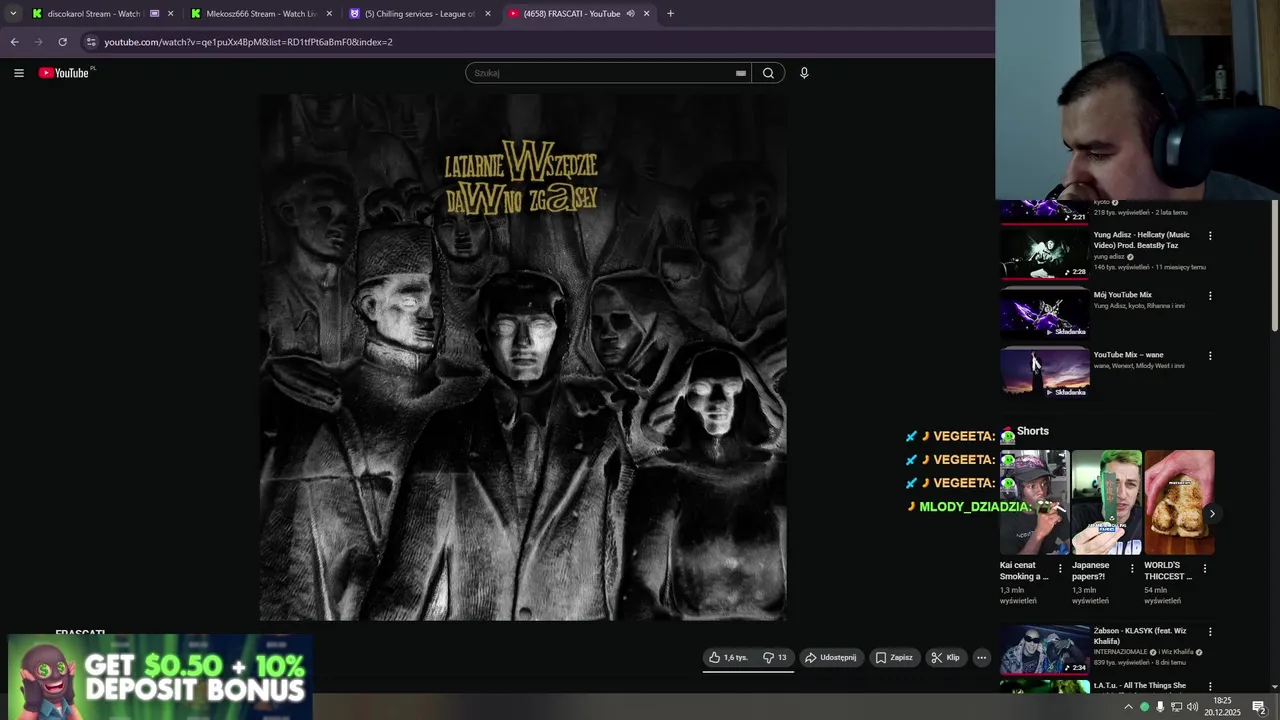Click the search magnifier button
Image resolution: width=1280 pixels, height=720 pixels.
pyautogui.click(x=768, y=72)
